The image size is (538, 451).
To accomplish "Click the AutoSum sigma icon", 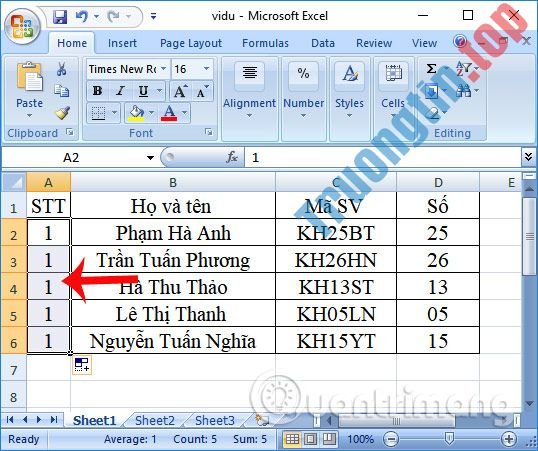I will pos(432,69).
